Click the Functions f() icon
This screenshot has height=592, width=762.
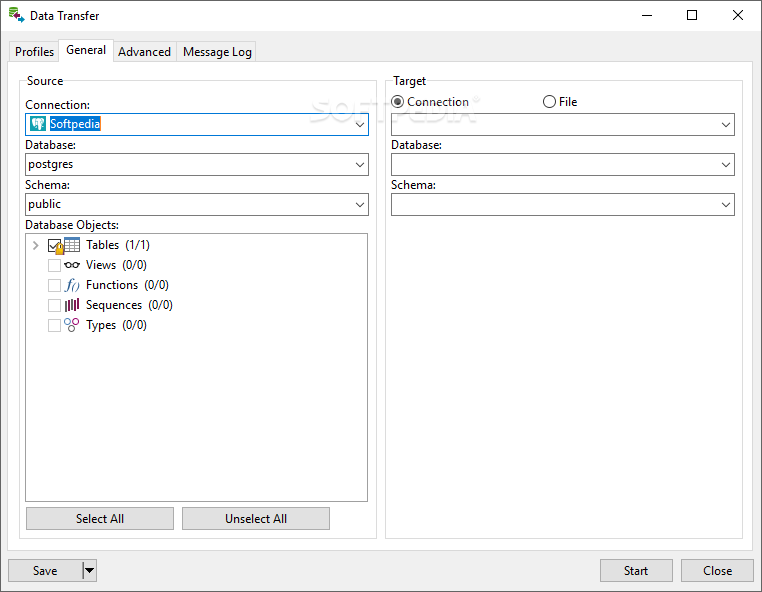coord(72,285)
